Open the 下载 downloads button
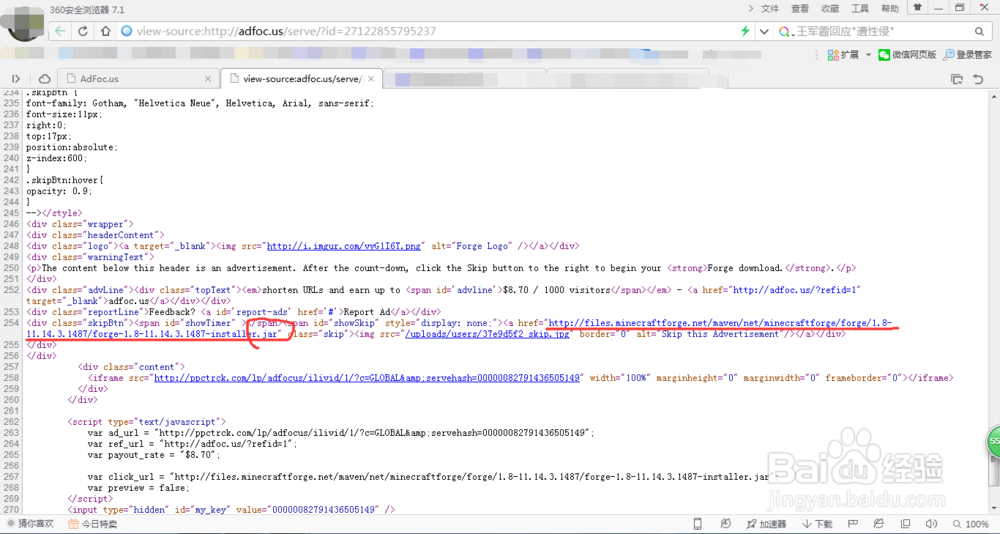1000x534 pixels. [x=818, y=524]
